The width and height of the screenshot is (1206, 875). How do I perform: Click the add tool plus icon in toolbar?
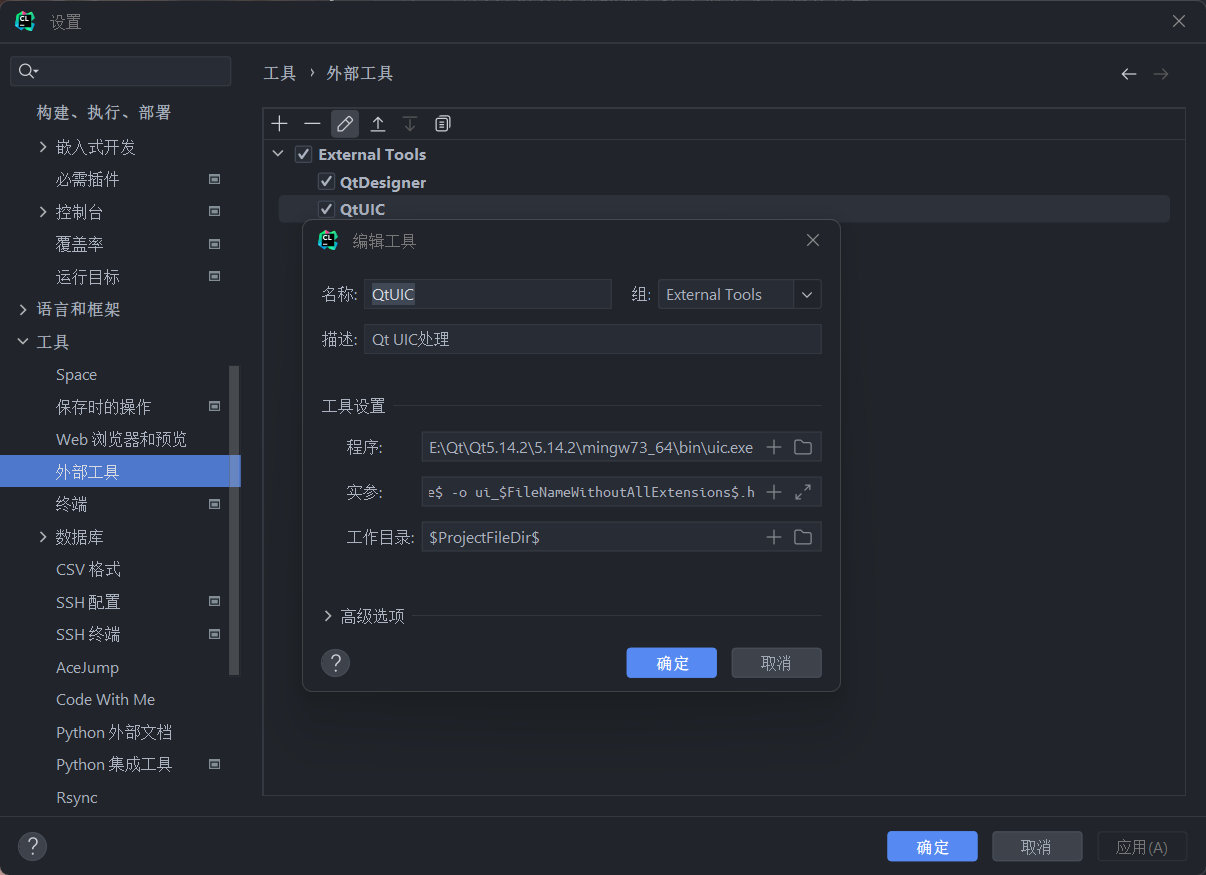pos(280,124)
